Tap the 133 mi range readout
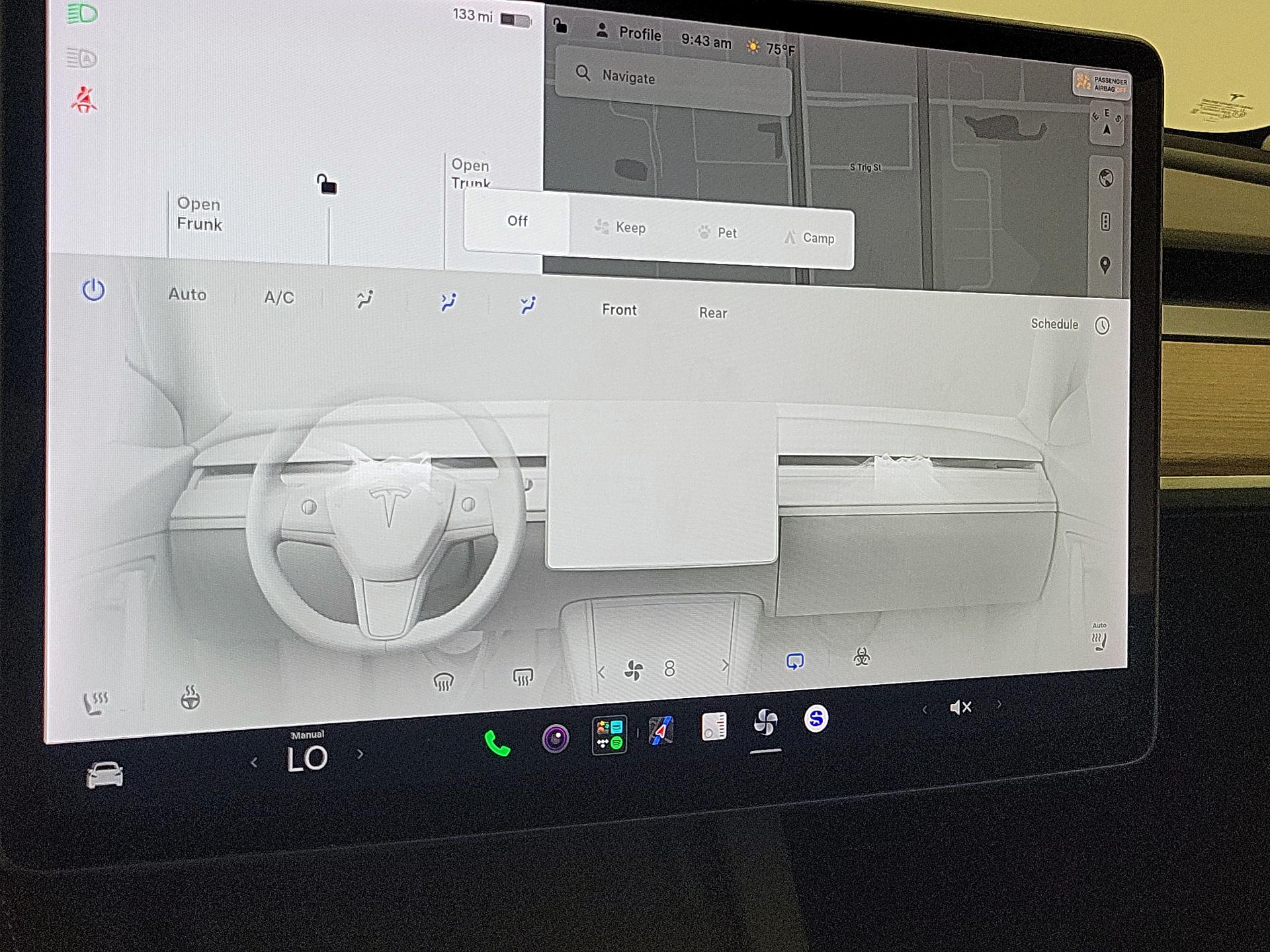 (x=472, y=15)
